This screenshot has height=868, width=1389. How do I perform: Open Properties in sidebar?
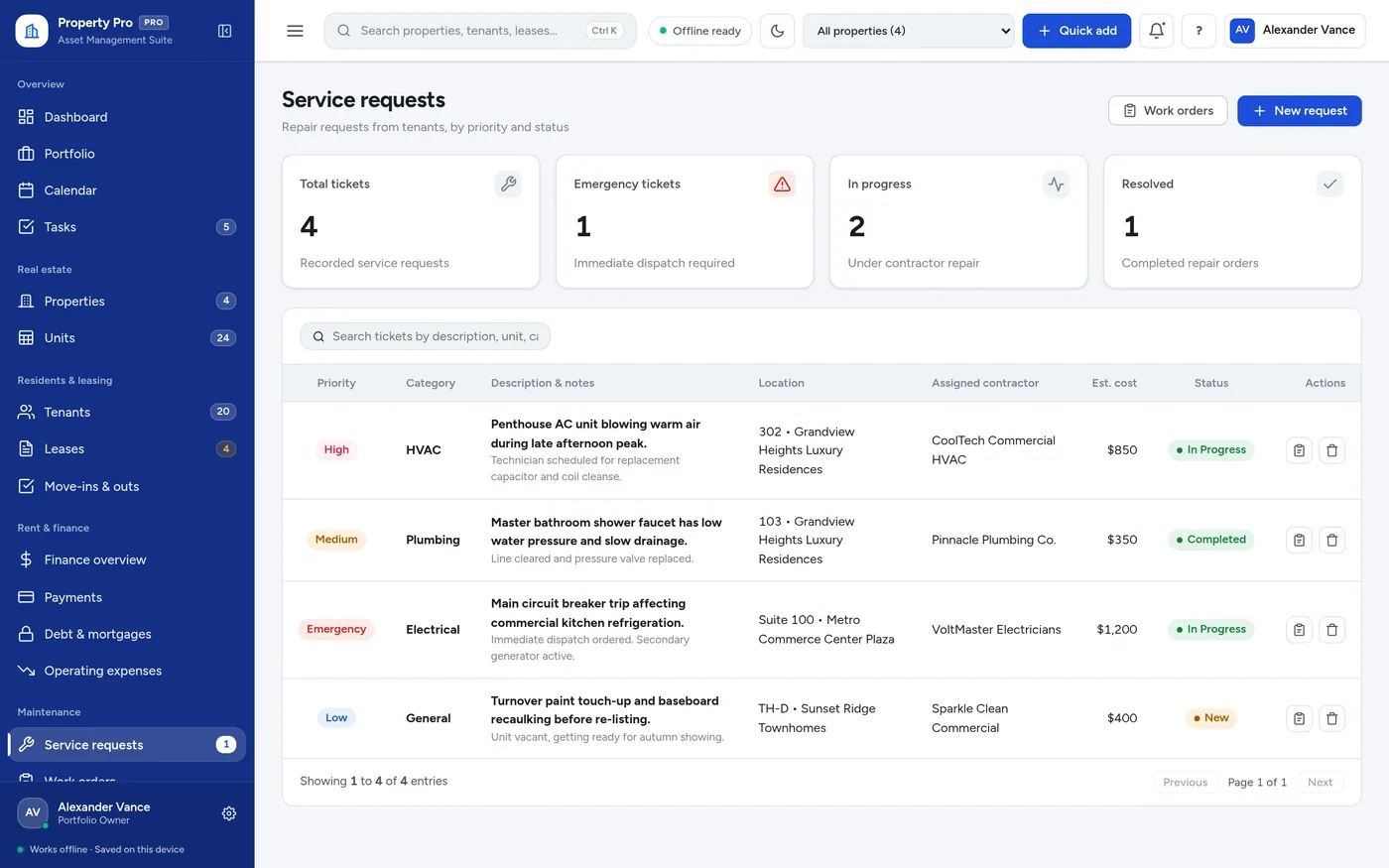127,301
